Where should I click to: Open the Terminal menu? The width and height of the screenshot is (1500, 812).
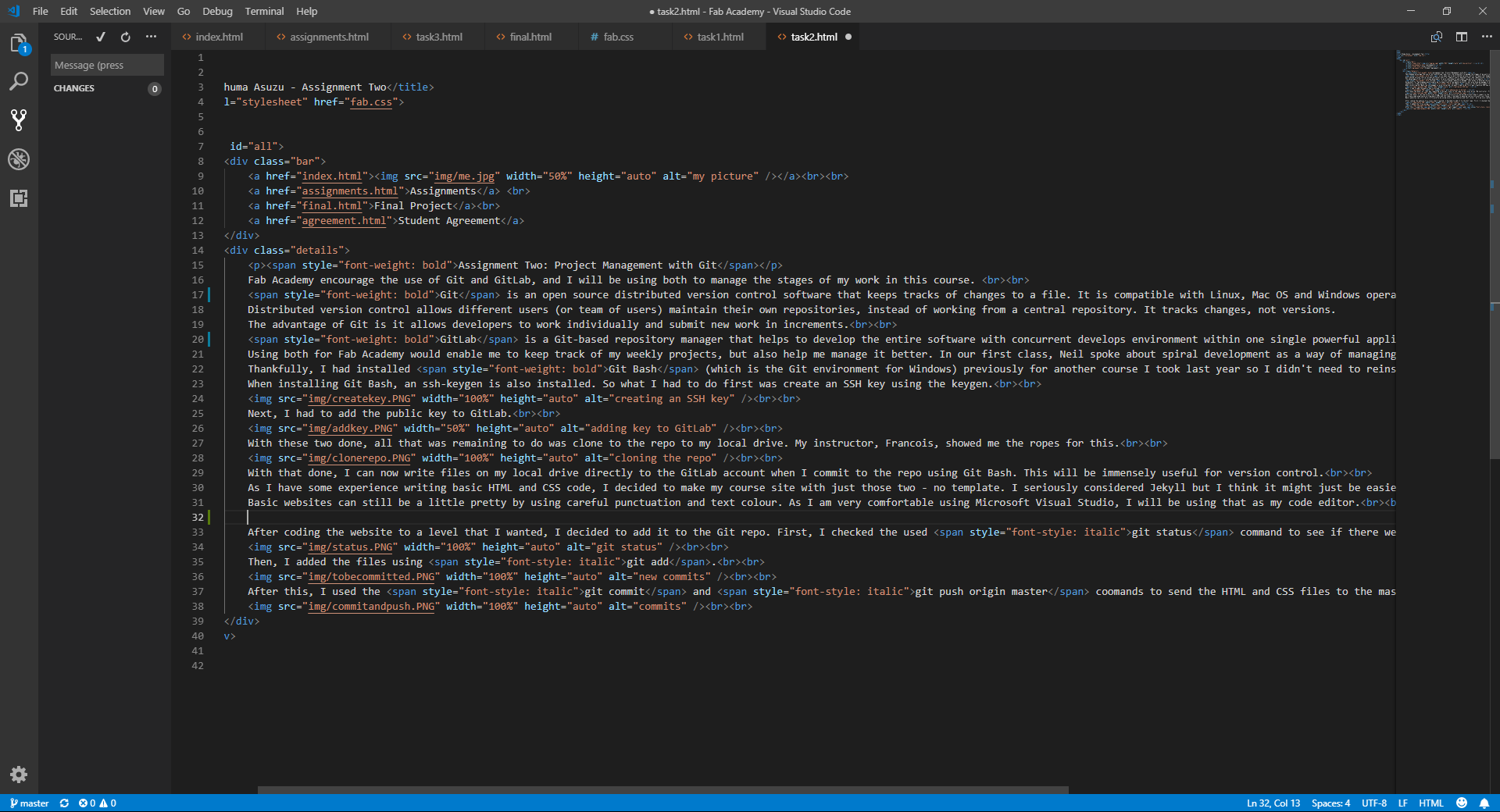[x=264, y=11]
